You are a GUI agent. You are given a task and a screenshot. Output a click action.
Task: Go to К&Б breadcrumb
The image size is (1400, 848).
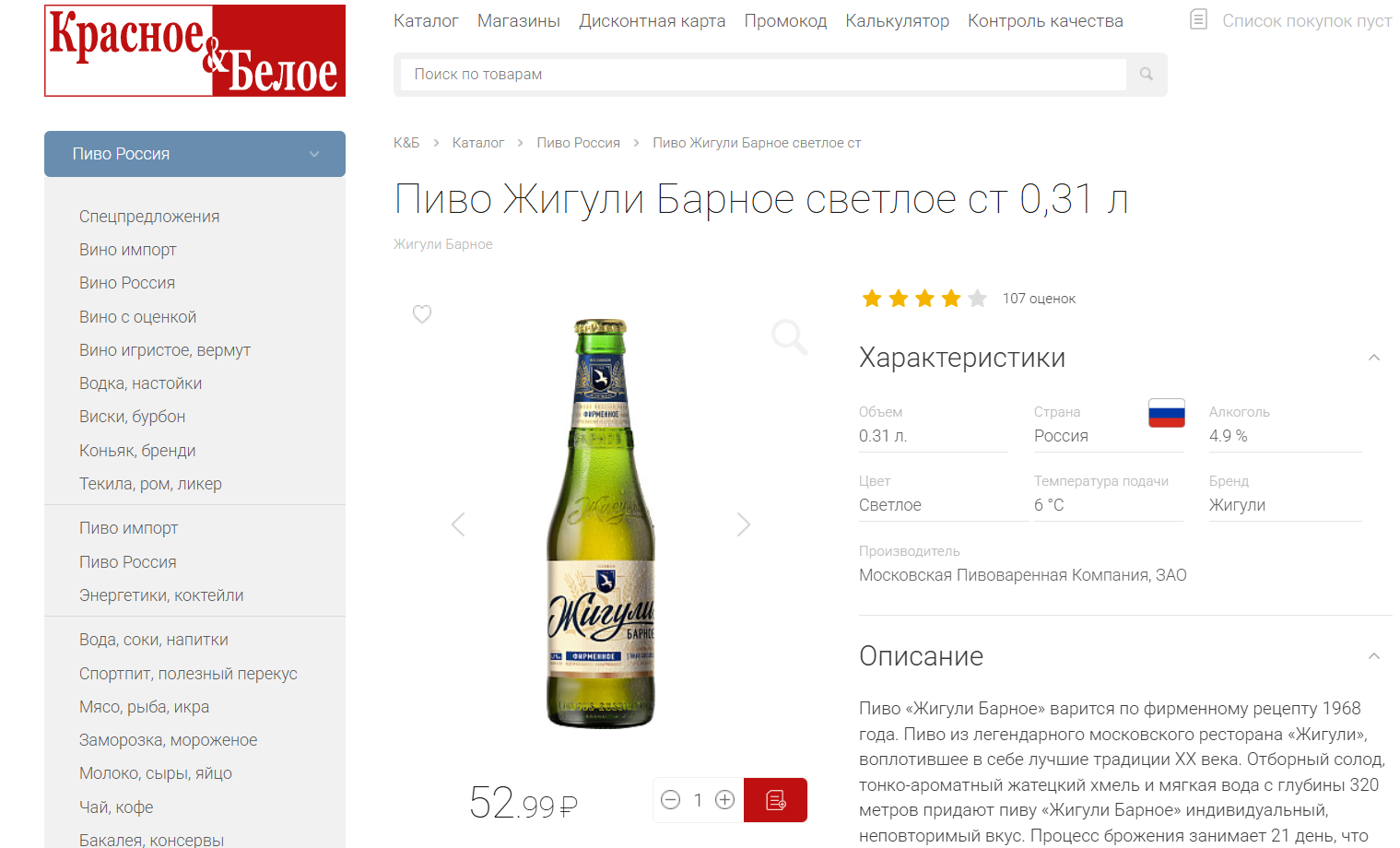pyautogui.click(x=406, y=143)
